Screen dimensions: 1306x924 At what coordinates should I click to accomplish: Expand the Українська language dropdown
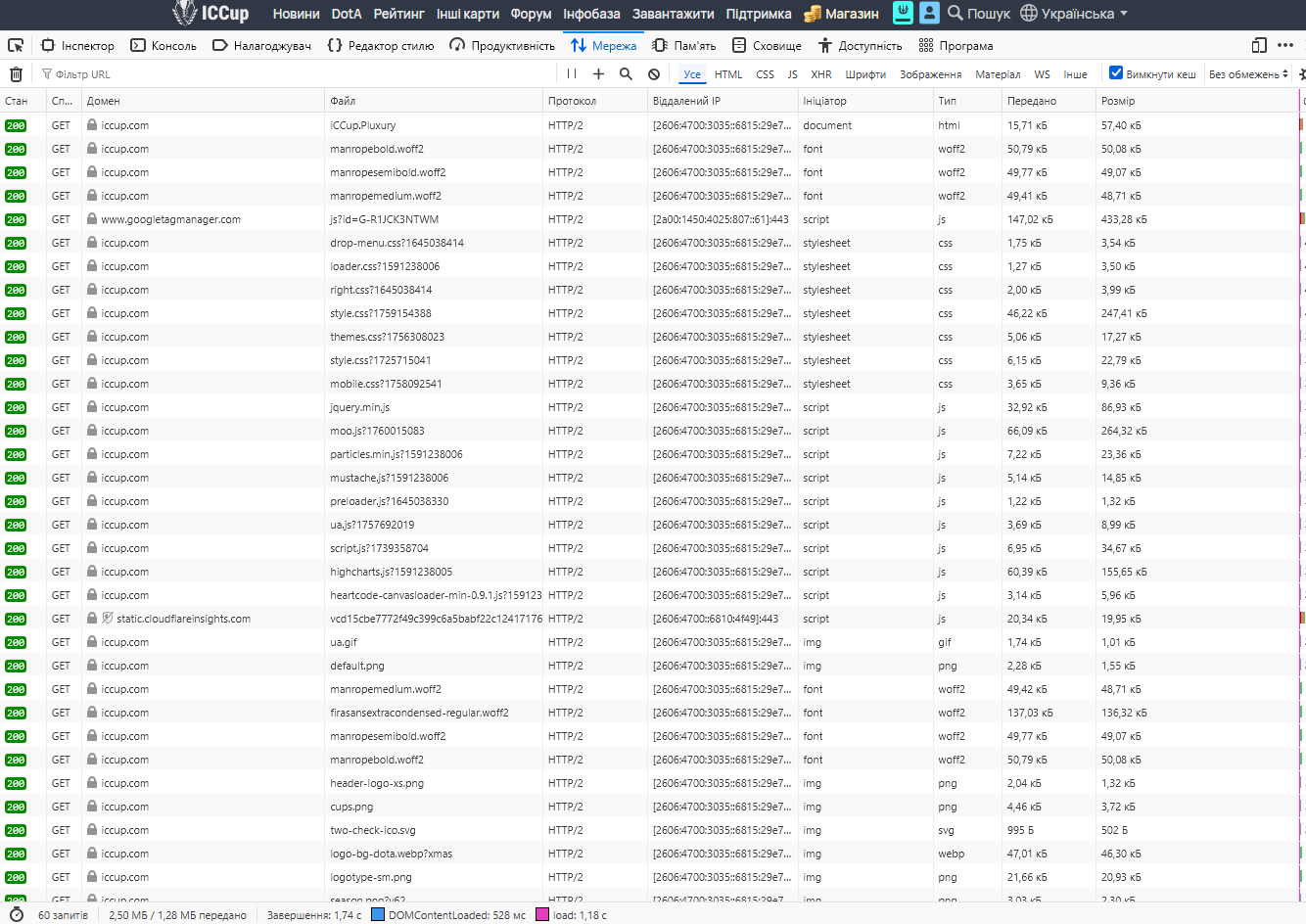[1074, 14]
